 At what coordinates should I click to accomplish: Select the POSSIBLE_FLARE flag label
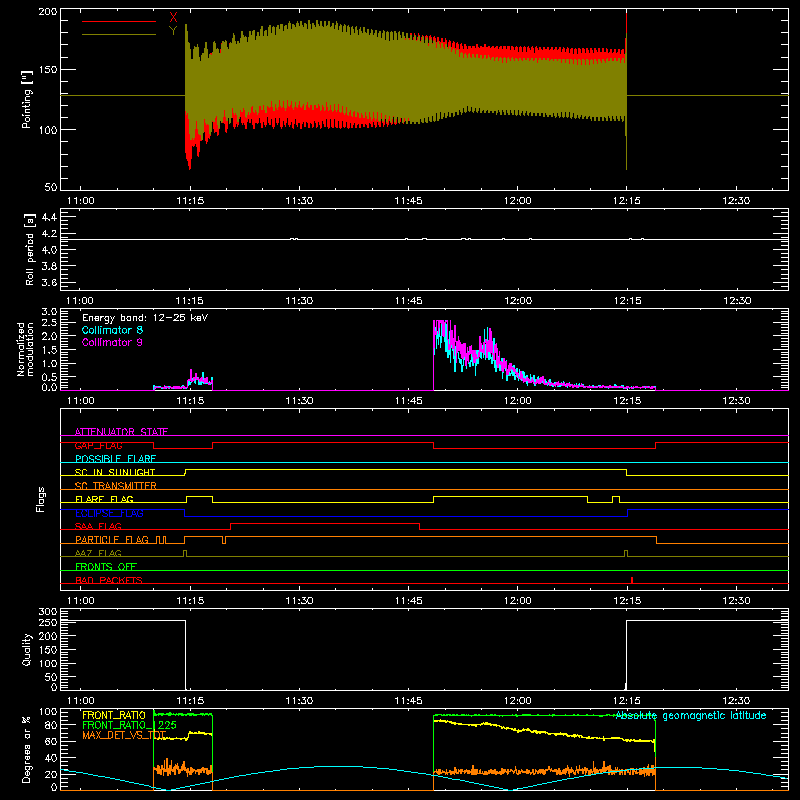[115, 459]
